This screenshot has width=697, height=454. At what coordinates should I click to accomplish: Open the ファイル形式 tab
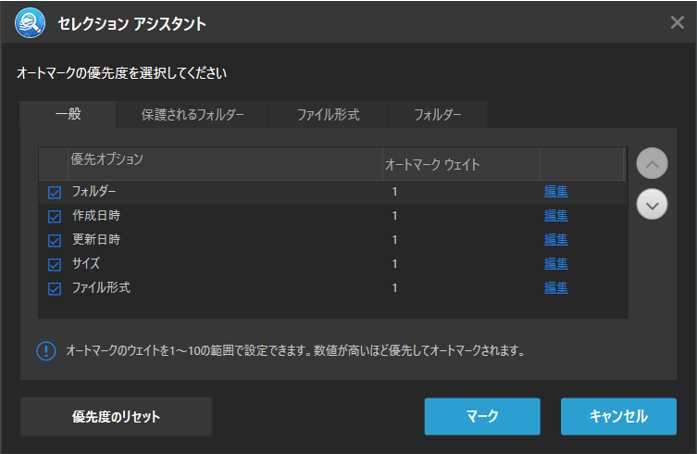(x=327, y=115)
